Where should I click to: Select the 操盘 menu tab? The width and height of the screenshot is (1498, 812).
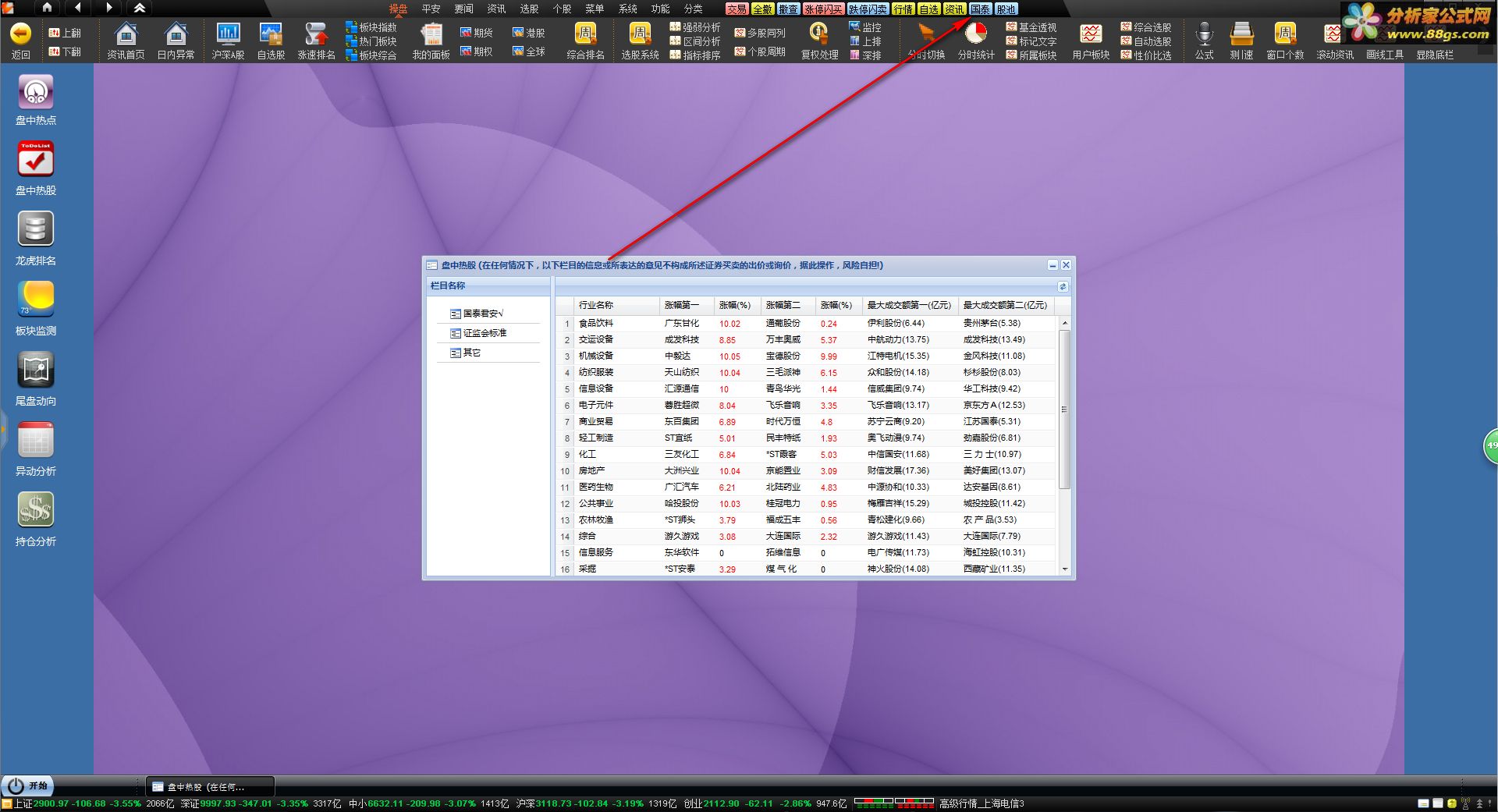click(x=398, y=9)
